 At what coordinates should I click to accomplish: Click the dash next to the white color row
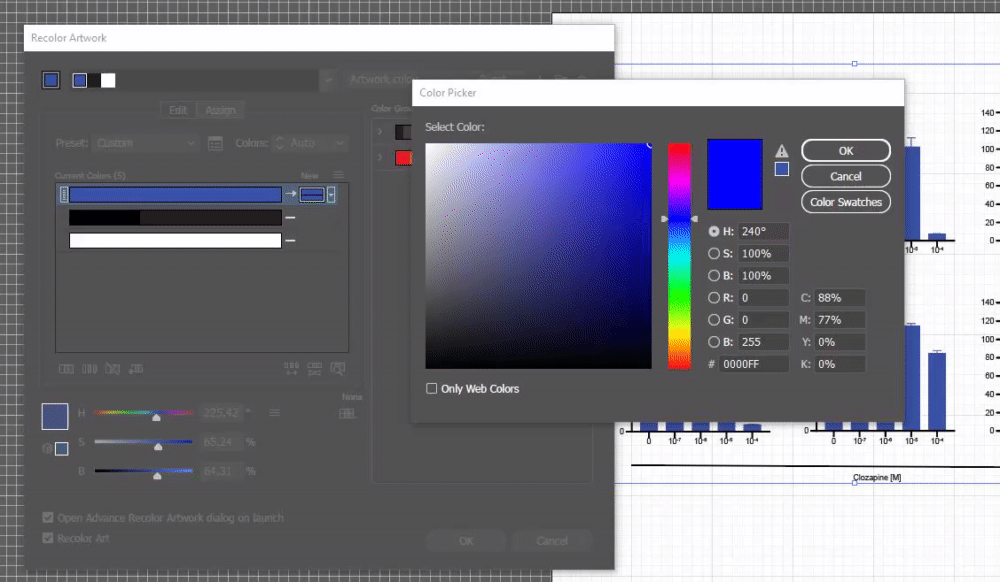tap(290, 240)
